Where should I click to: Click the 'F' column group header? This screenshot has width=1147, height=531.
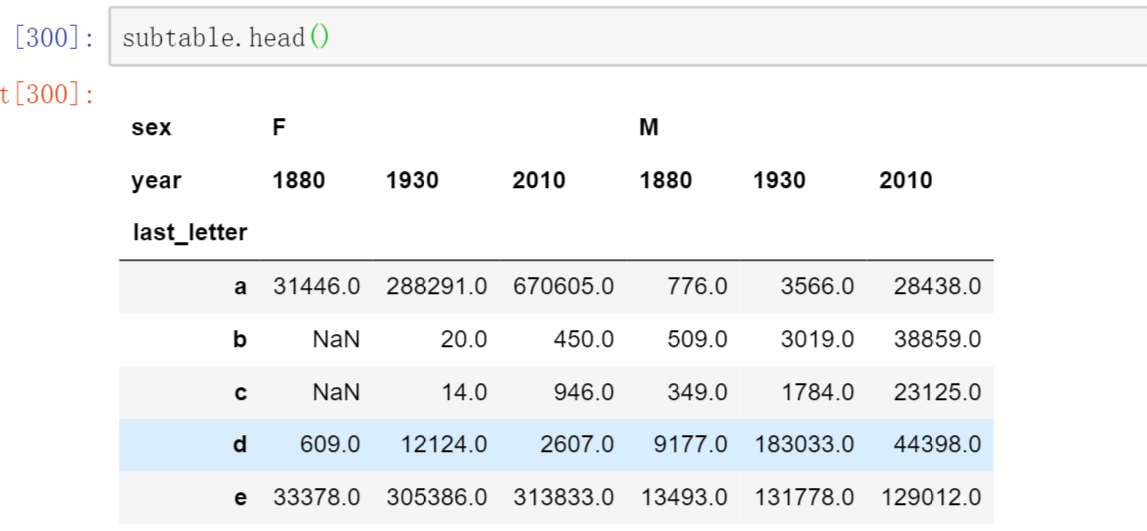(279, 128)
